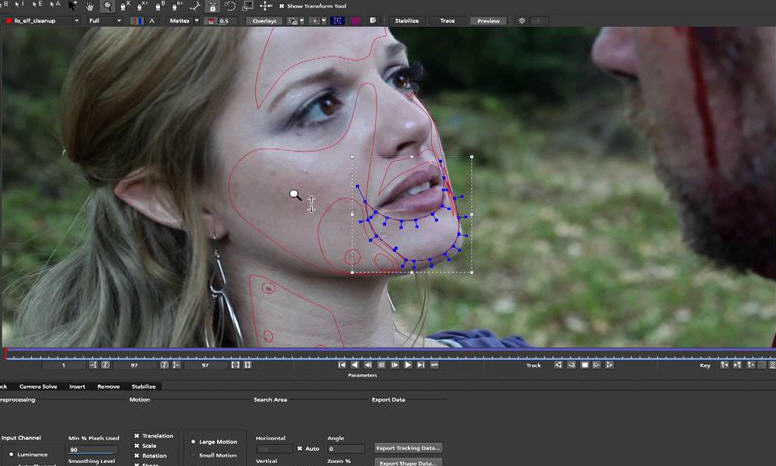Image resolution: width=776 pixels, height=466 pixels.
Task: Click the Stabilize view button
Action: tap(407, 21)
